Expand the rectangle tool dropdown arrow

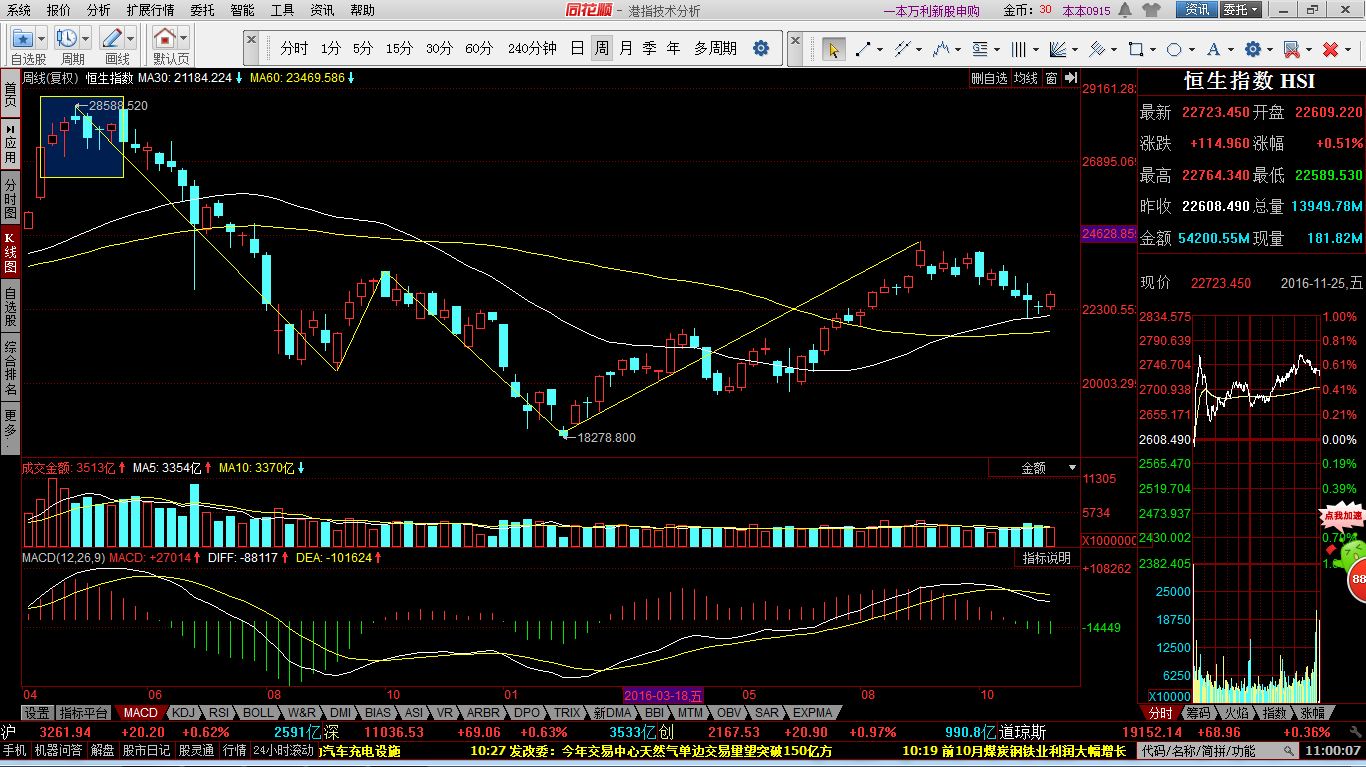(x=1154, y=49)
